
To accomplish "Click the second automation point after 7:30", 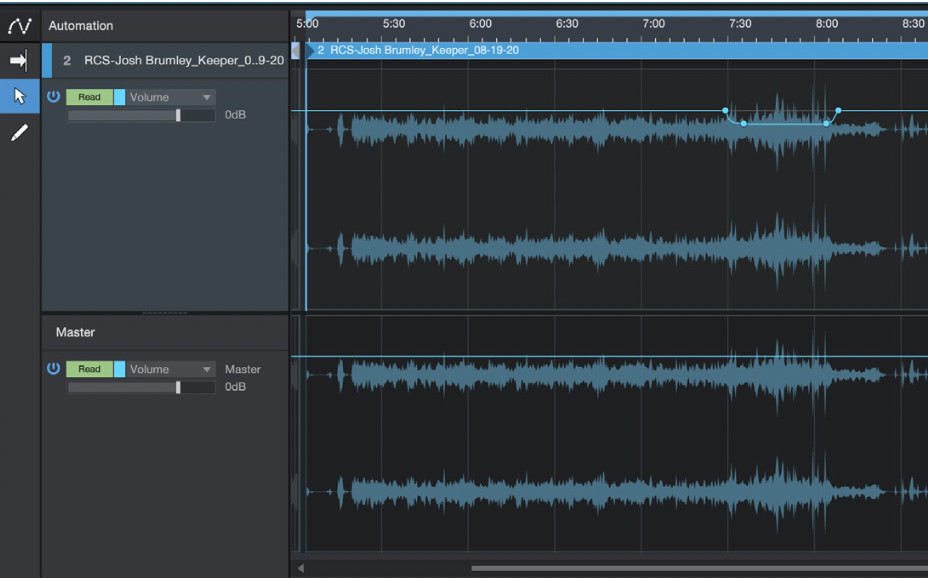I will point(743,124).
